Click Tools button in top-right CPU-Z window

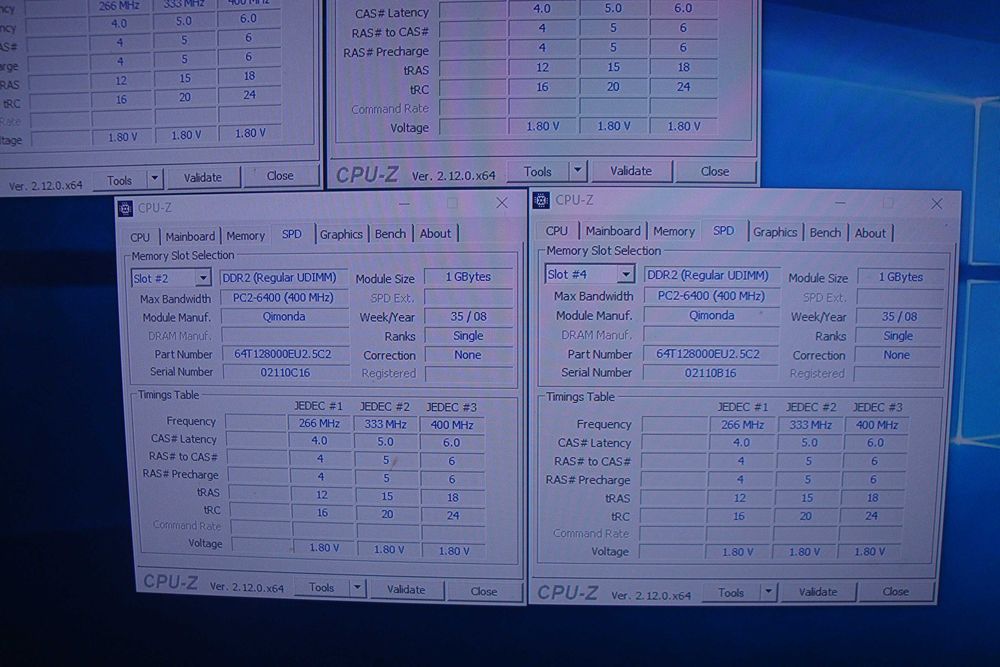538,172
